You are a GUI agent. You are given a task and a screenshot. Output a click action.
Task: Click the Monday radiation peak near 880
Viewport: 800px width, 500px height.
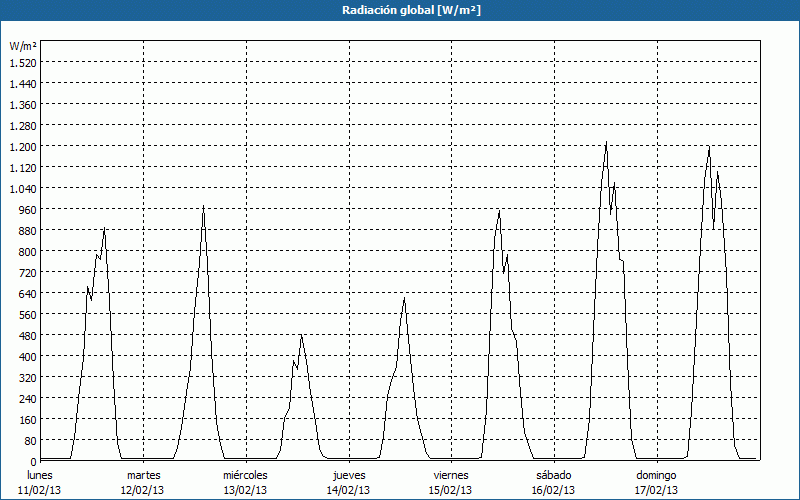(104, 229)
